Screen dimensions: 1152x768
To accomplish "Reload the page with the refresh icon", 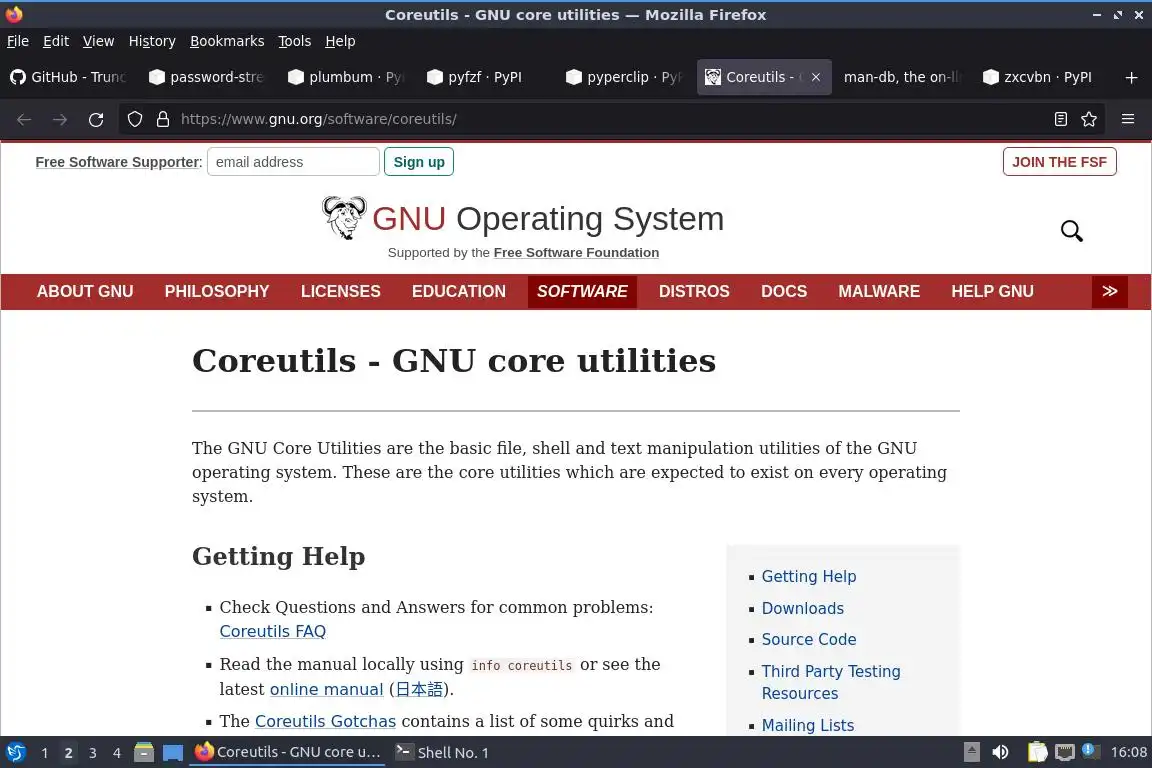I will (96, 120).
